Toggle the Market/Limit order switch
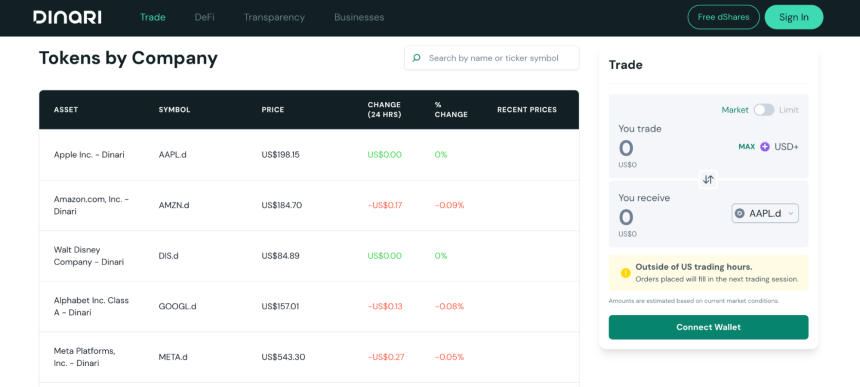Image resolution: width=860 pixels, height=387 pixels. pos(763,110)
